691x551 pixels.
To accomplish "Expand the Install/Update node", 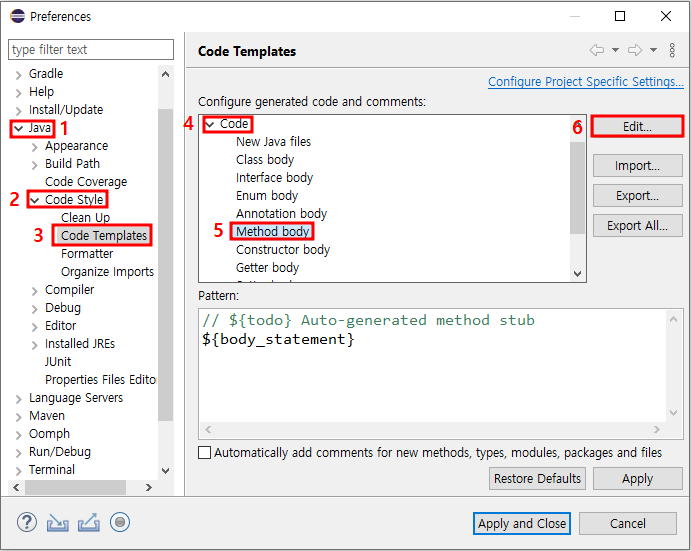I will coord(19,111).
